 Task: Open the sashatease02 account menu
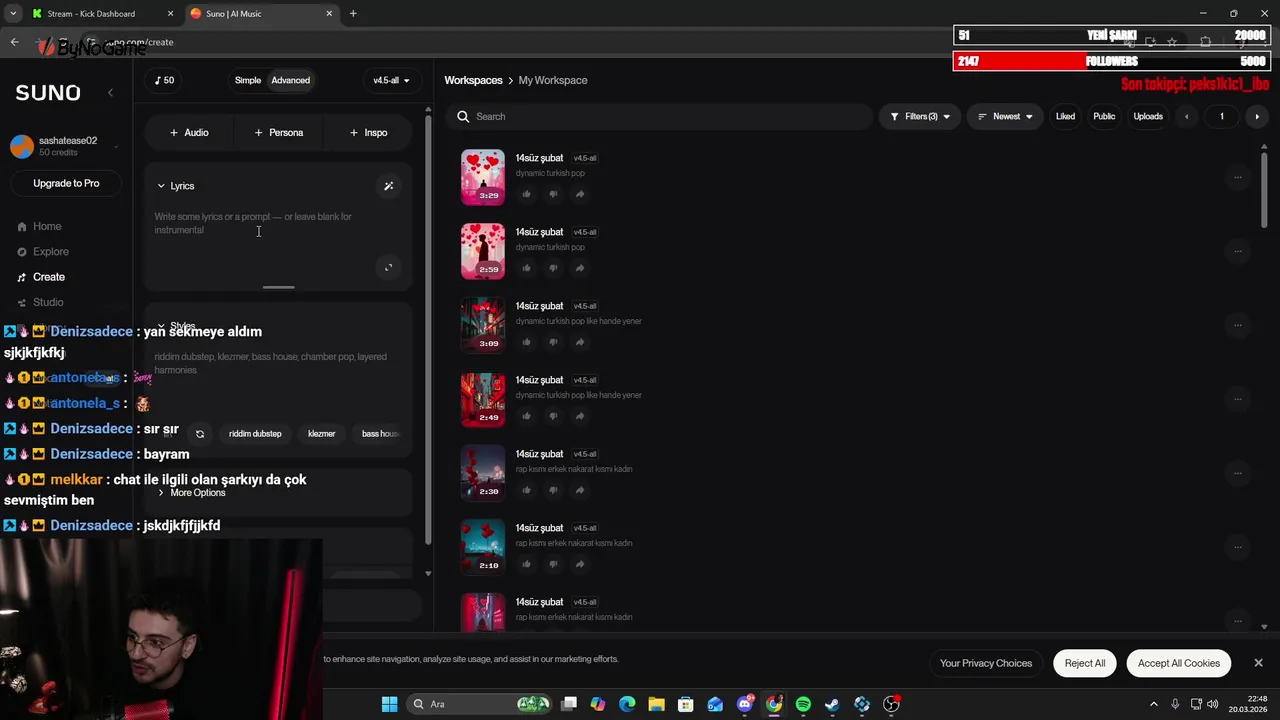[x=65, y=147]
